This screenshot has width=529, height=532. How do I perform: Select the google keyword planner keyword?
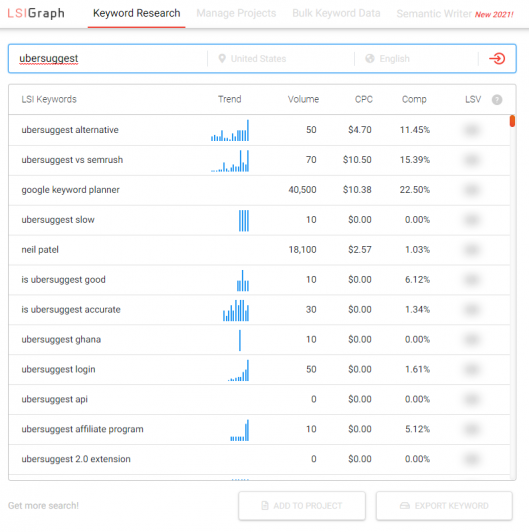point(70,190)
